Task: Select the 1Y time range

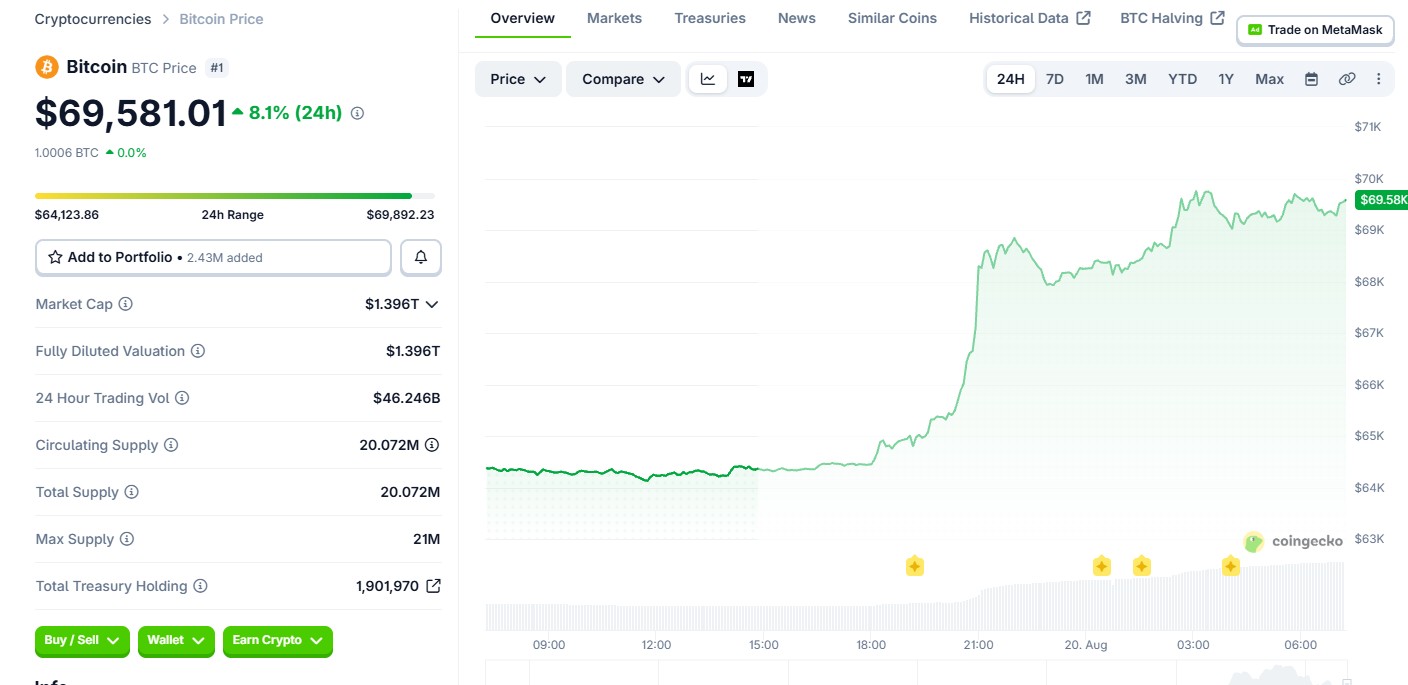Action: click(x=1226, y=79)
